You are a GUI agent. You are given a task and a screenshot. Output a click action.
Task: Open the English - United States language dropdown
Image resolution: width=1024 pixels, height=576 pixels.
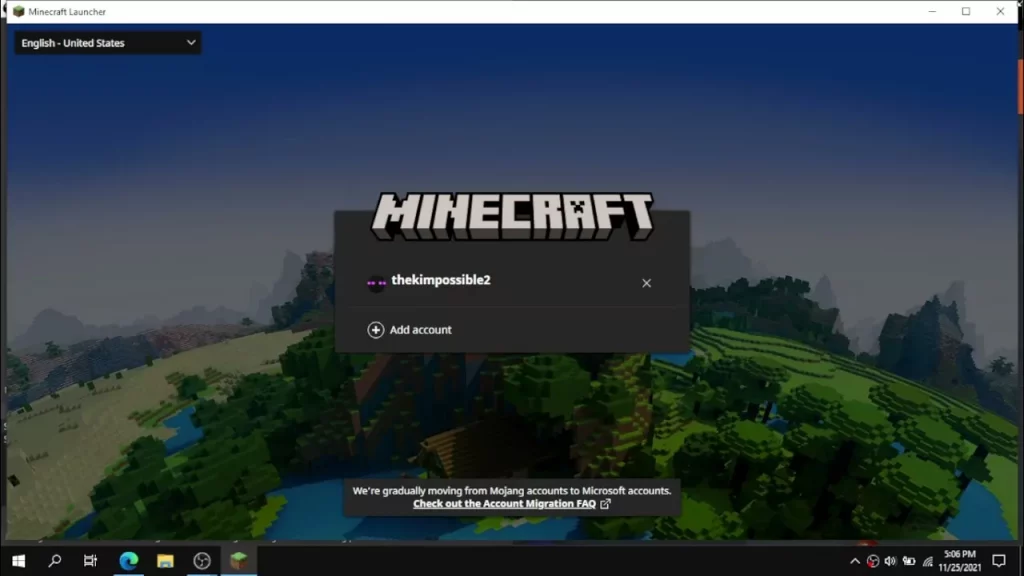[x=107, y=43]
